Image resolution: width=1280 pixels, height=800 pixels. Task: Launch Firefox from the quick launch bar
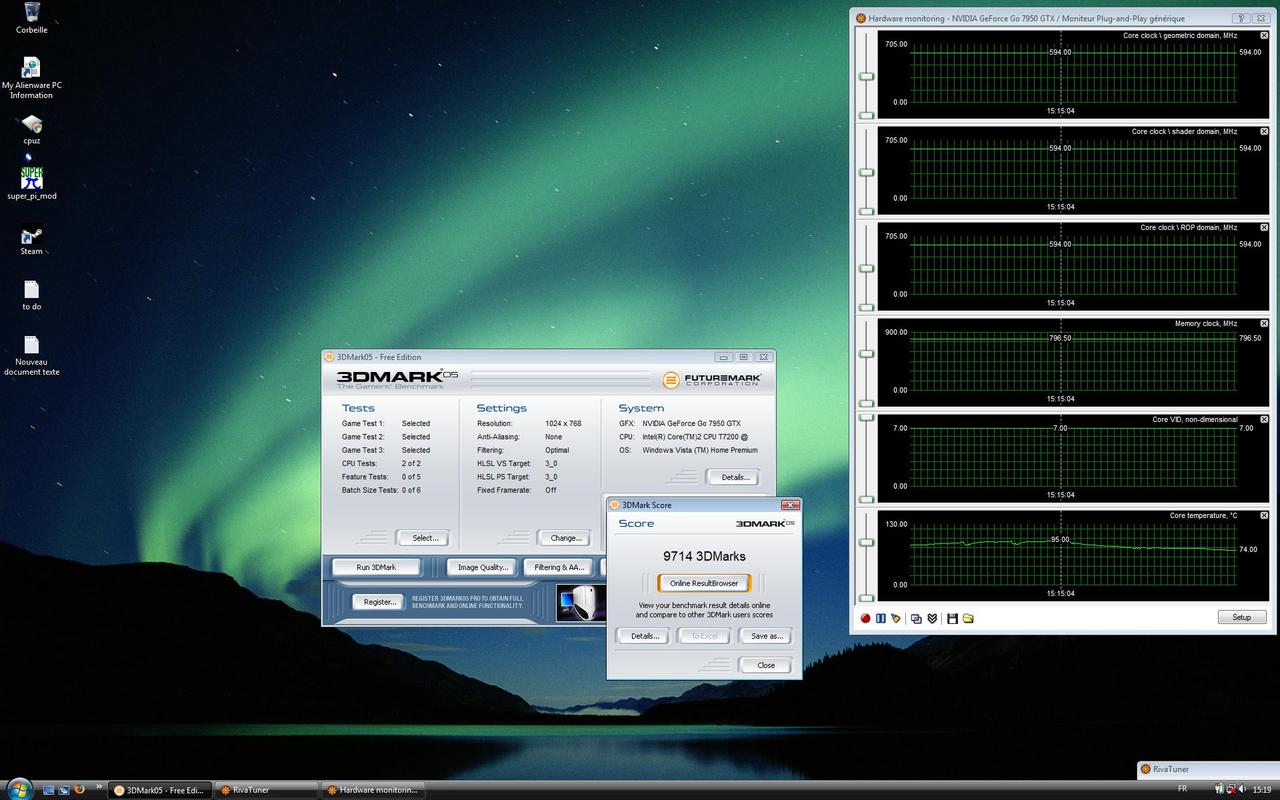79,790
